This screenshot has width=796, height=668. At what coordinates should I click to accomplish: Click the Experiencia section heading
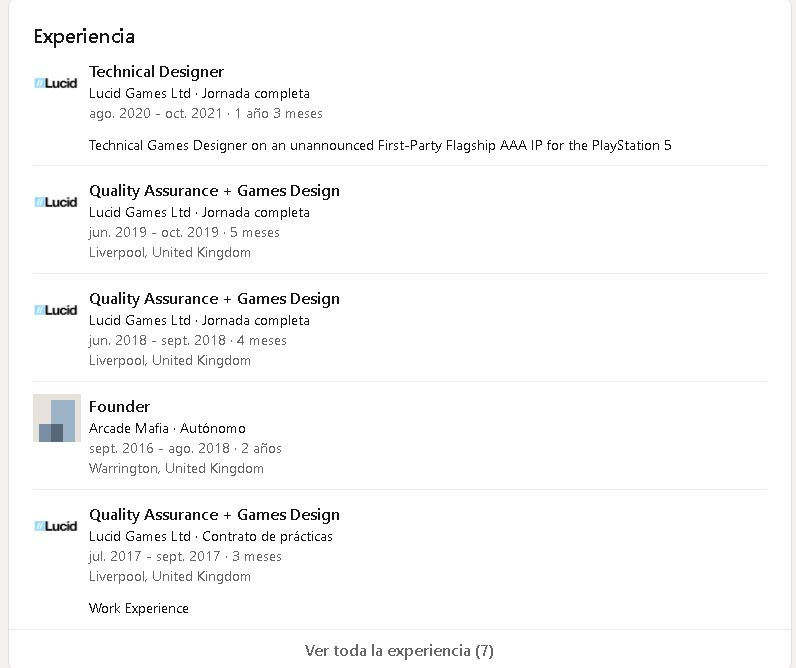click(x=84, y=36)
